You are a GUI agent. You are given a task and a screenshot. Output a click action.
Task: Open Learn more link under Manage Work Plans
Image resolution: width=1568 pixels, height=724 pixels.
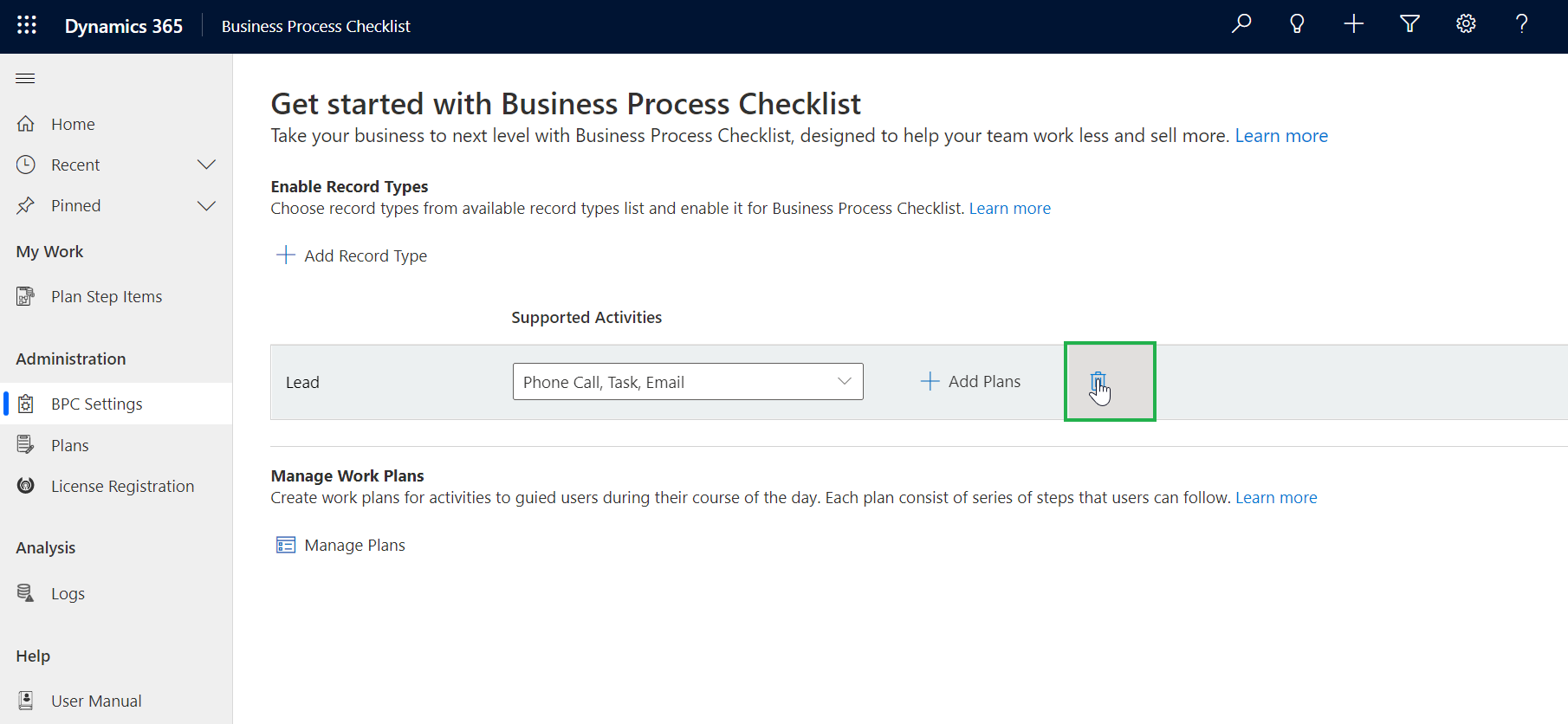[1276, 498]
